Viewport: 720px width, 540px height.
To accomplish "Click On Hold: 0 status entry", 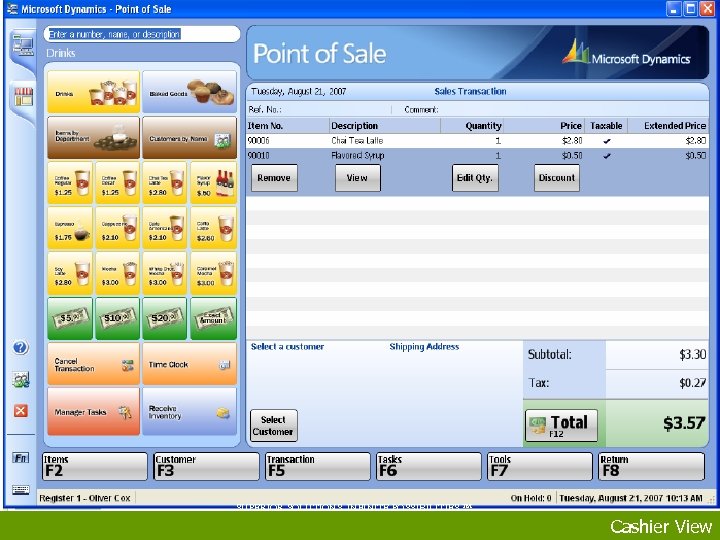I will pos(531,498).
